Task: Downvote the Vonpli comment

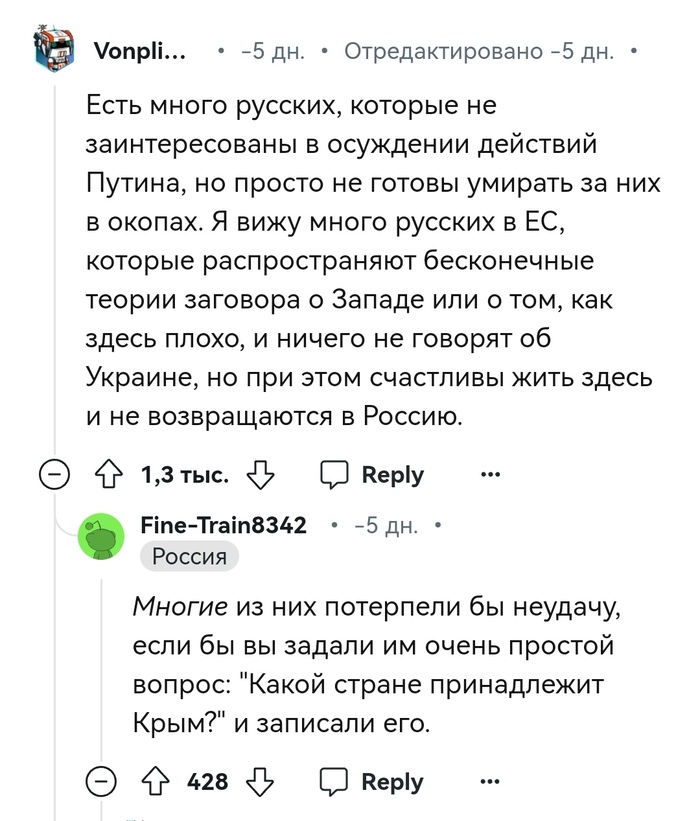Action: 260,475
